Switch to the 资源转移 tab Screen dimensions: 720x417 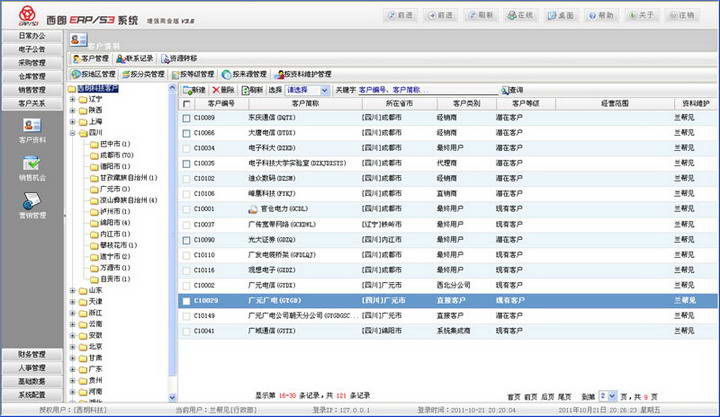(179, 59)
